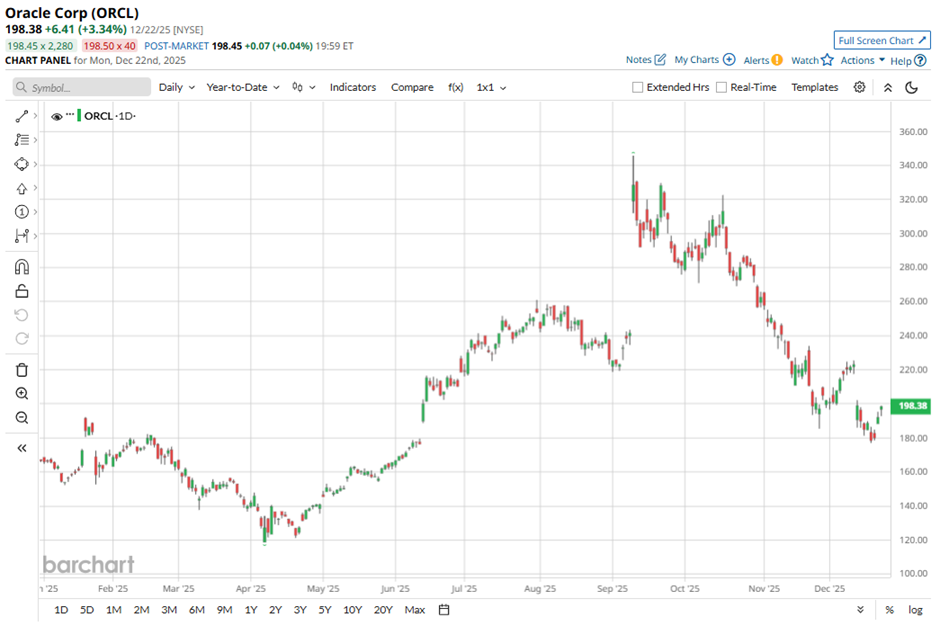Select the 1D time range
This screenshot has height=626, width=940.
61,610
